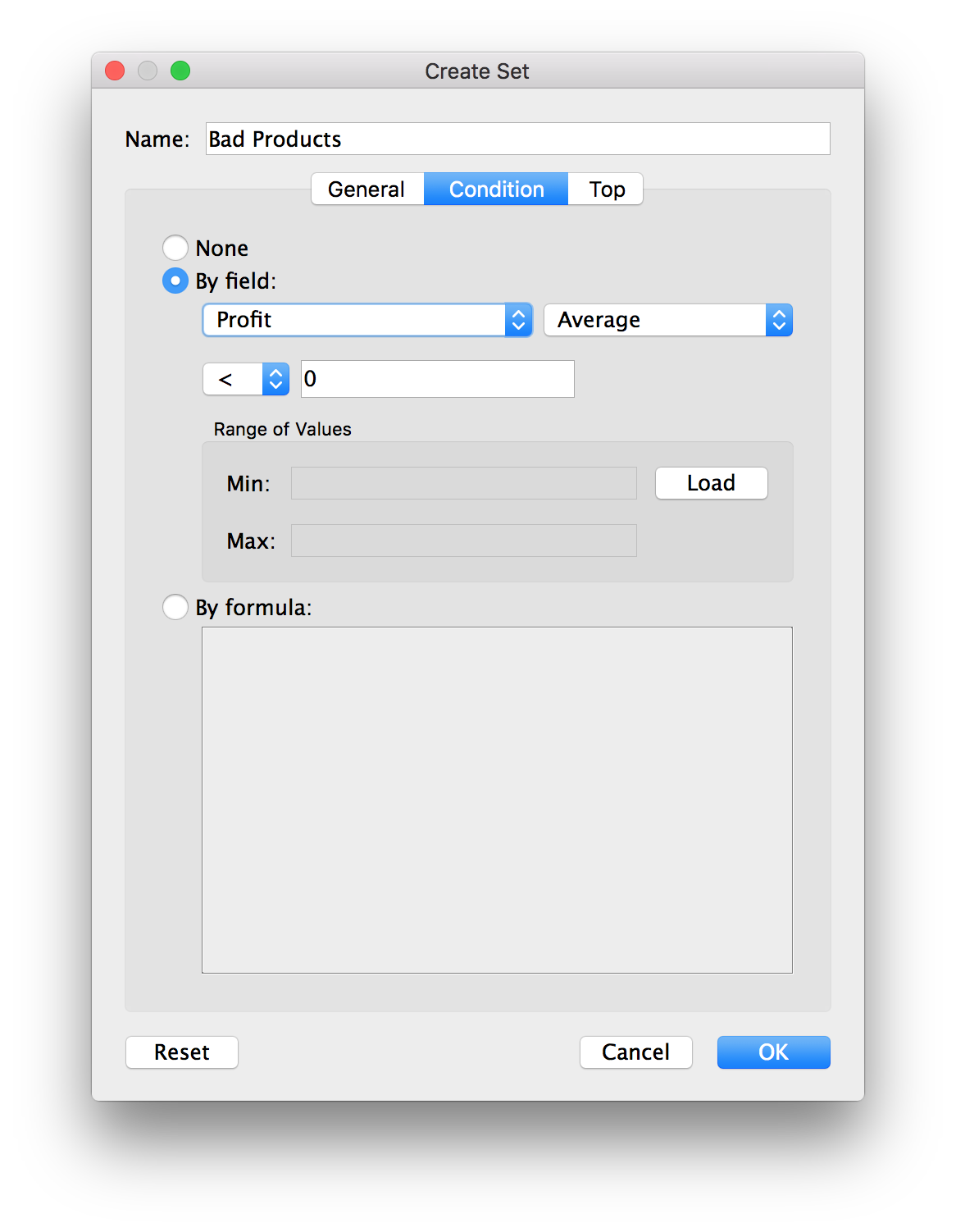Screen dimensions: 956x1232
Task: Click inside the Min value field
Action: 463,483
